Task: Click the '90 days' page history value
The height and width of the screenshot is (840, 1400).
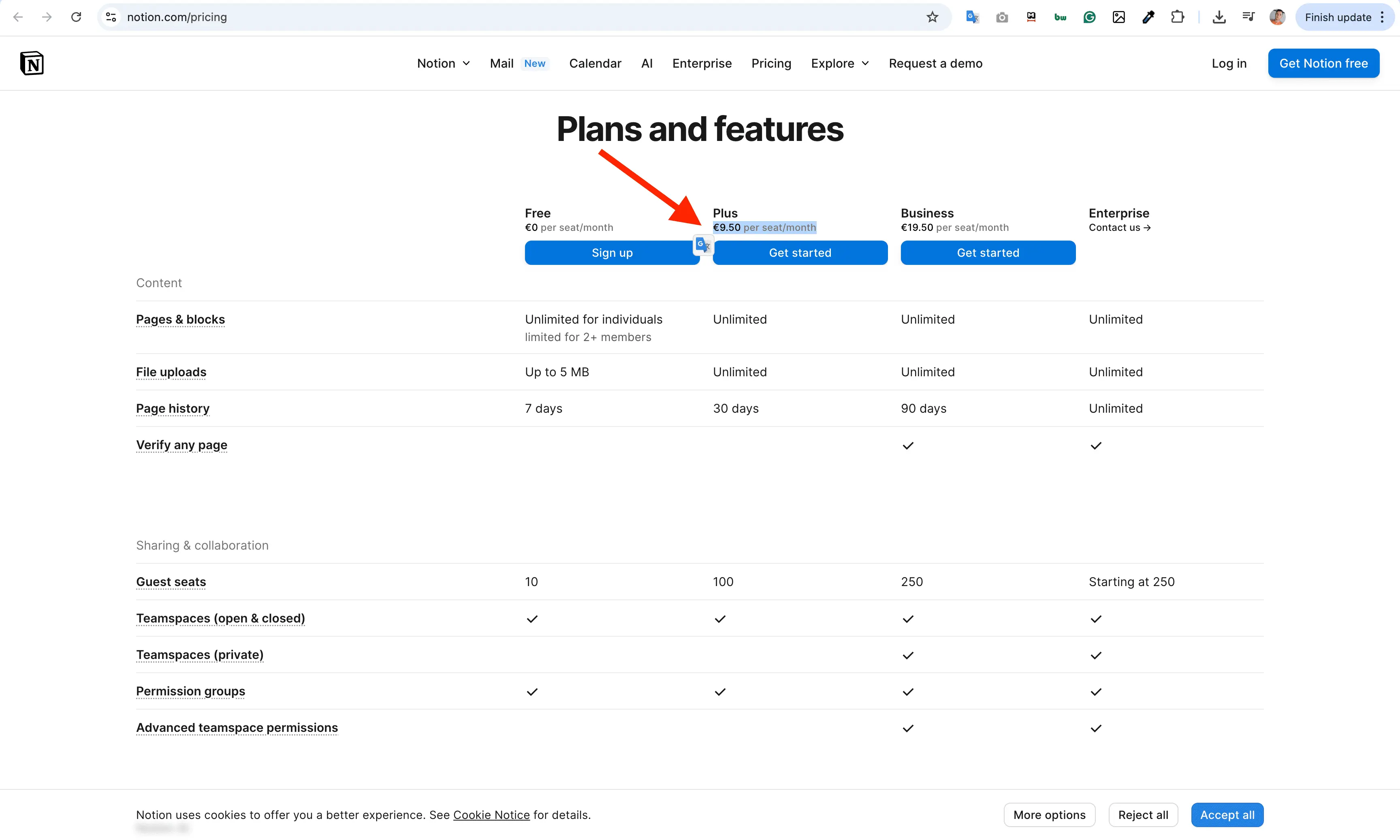Action: (x=923, y=408)
